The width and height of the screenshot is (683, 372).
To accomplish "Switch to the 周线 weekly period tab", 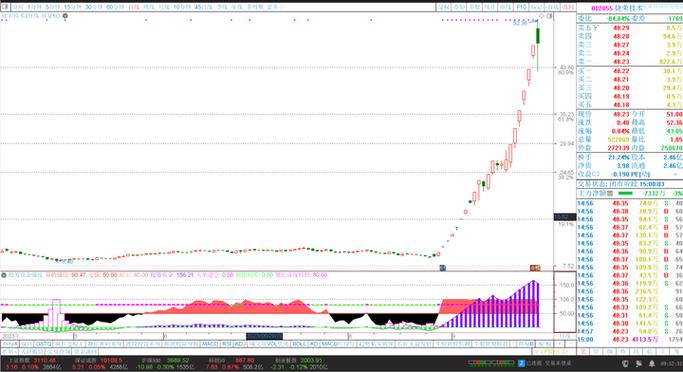I will click(x=149, y=7).
